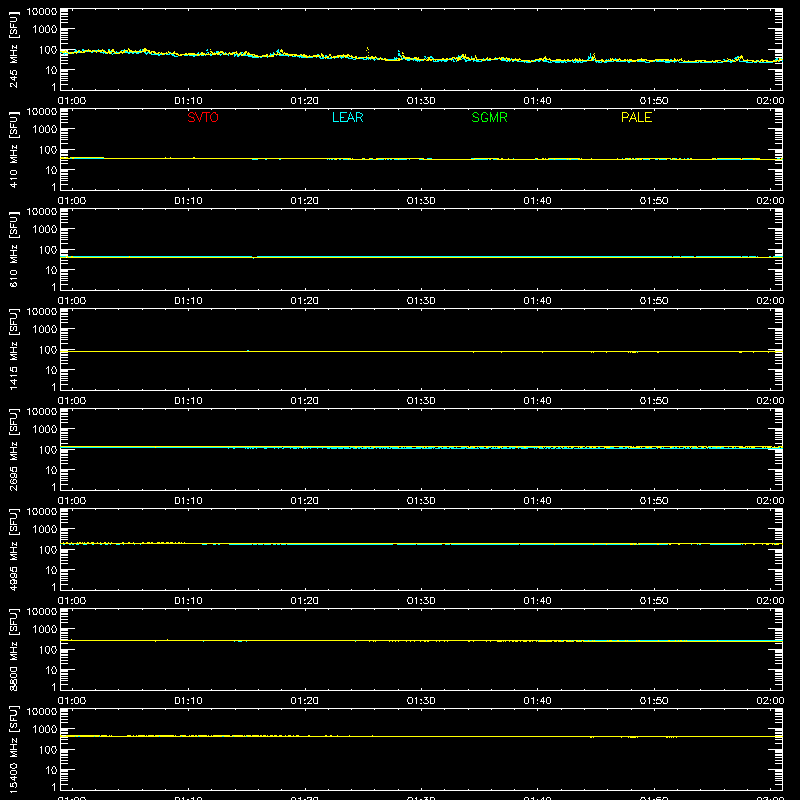Click the 01:10 tick label under 245 MHz panel

(x=188, y=101)
